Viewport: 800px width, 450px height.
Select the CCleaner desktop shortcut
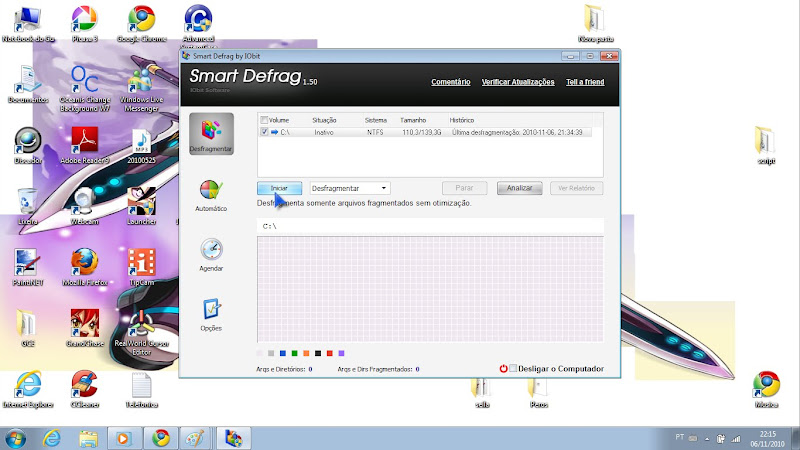pos(85,389)
